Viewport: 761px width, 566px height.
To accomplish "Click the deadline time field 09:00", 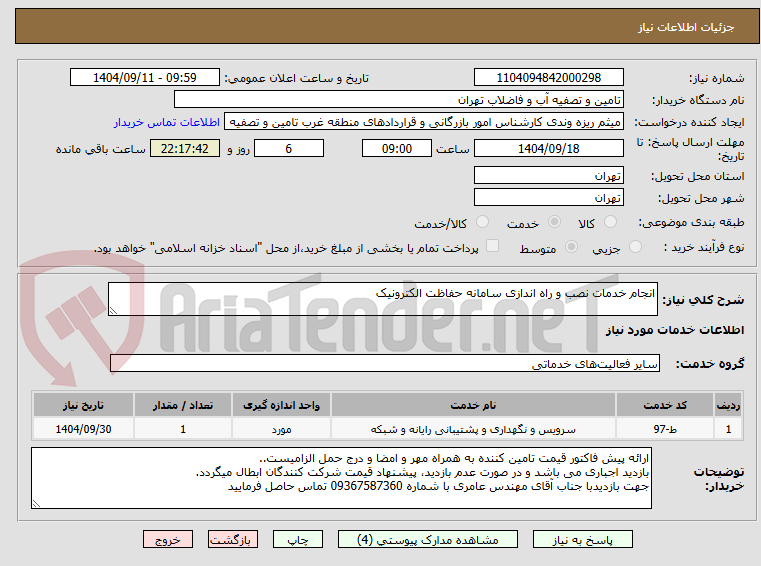I will pos(397,148).
